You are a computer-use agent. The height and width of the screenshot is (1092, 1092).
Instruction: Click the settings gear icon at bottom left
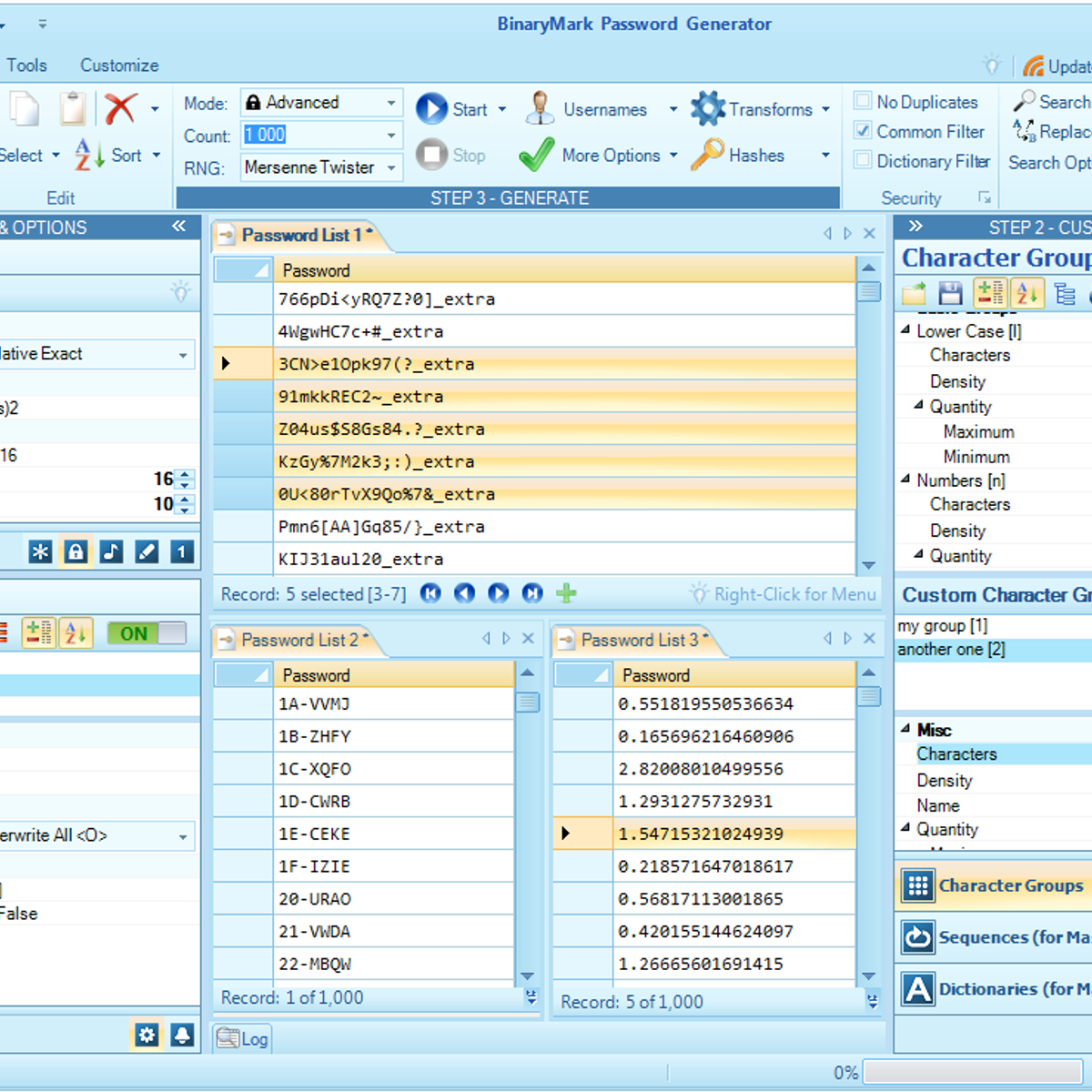[147, 1034]
